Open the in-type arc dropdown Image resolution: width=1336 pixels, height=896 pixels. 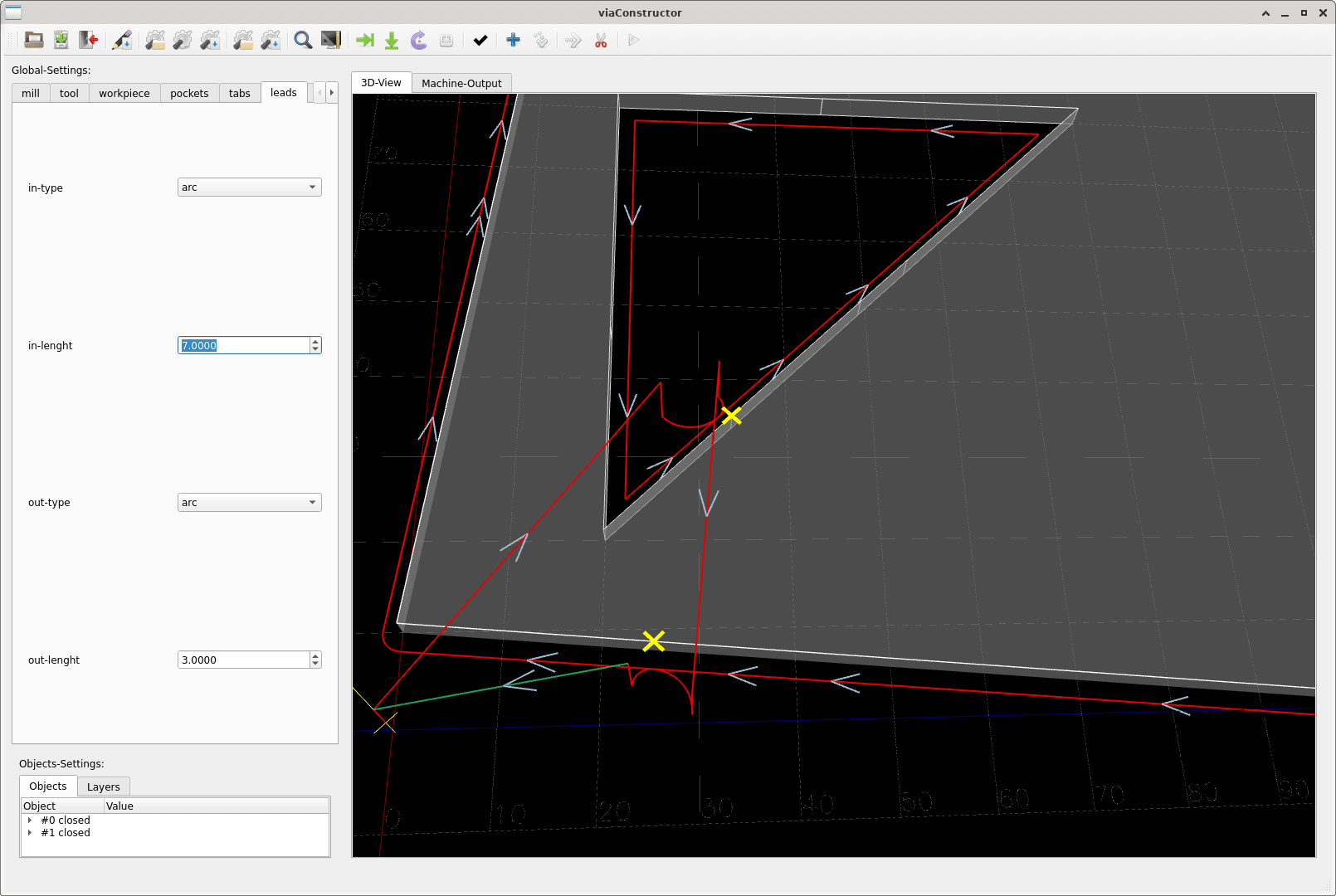(250, 187)
